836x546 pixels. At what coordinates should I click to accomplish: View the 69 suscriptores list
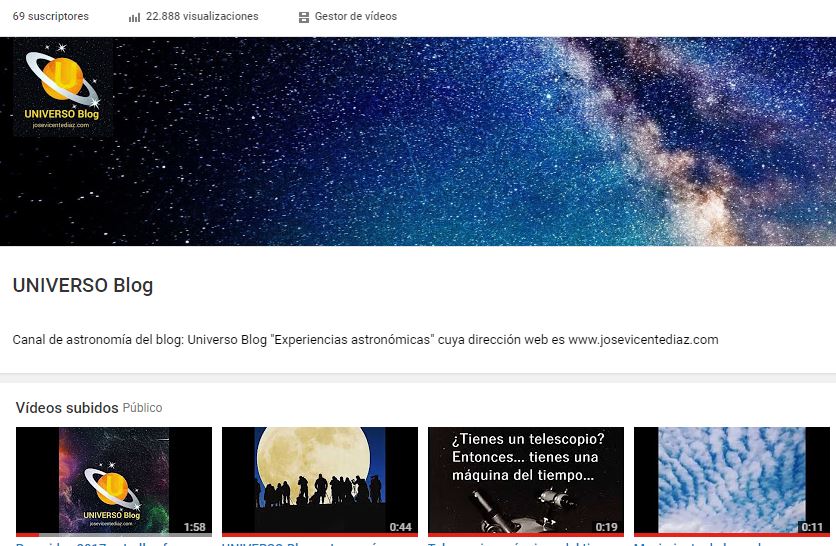point(51,17)
